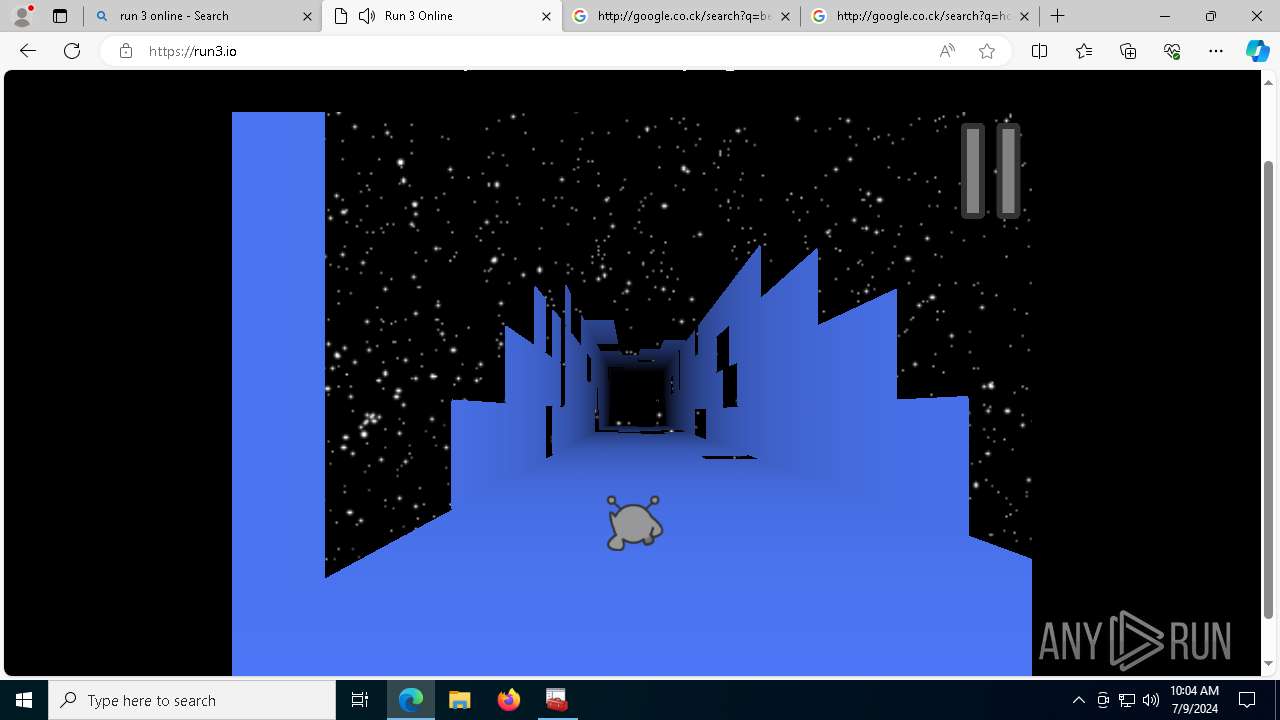Click the Meet Now tray icon

1103,700
